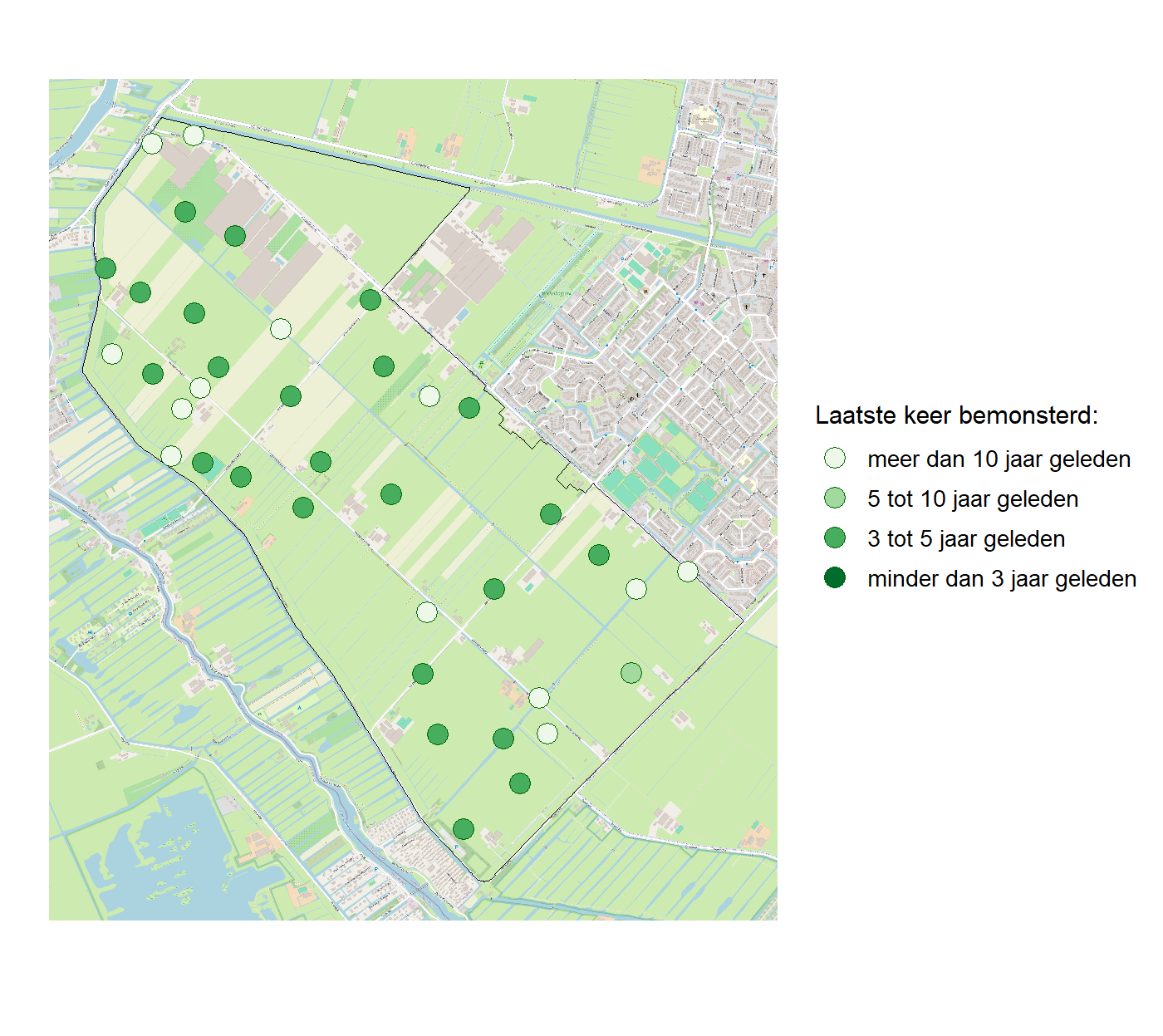Click the '5 tot 10 jaar geleden' legend circle
This screenshot has width=1163, height=1036.
pos(835,498)
